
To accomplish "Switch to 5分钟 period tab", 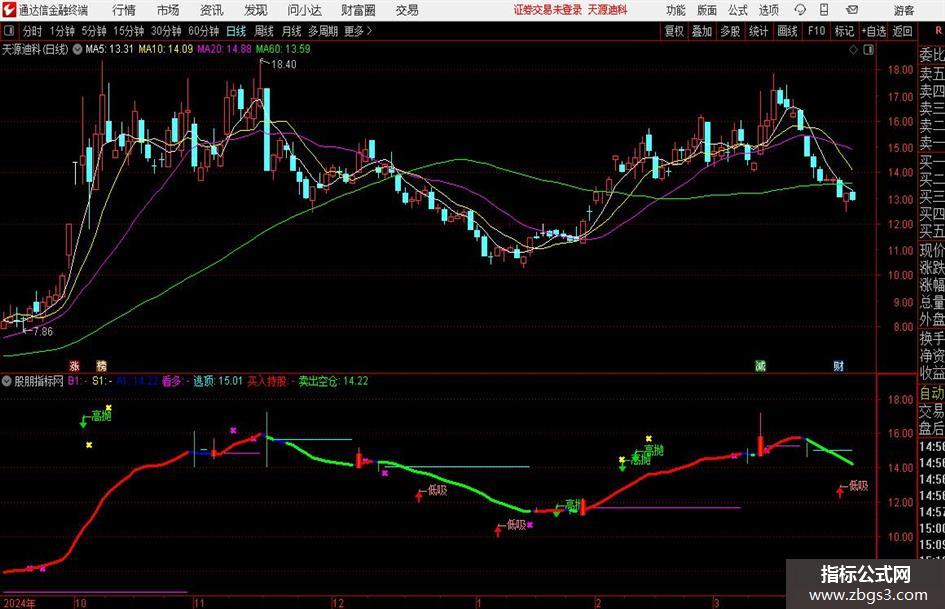I will click(94, 31).
